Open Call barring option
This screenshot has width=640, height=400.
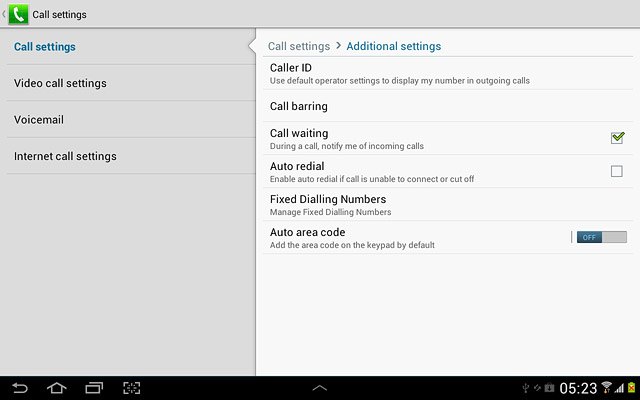click(448, 106)
